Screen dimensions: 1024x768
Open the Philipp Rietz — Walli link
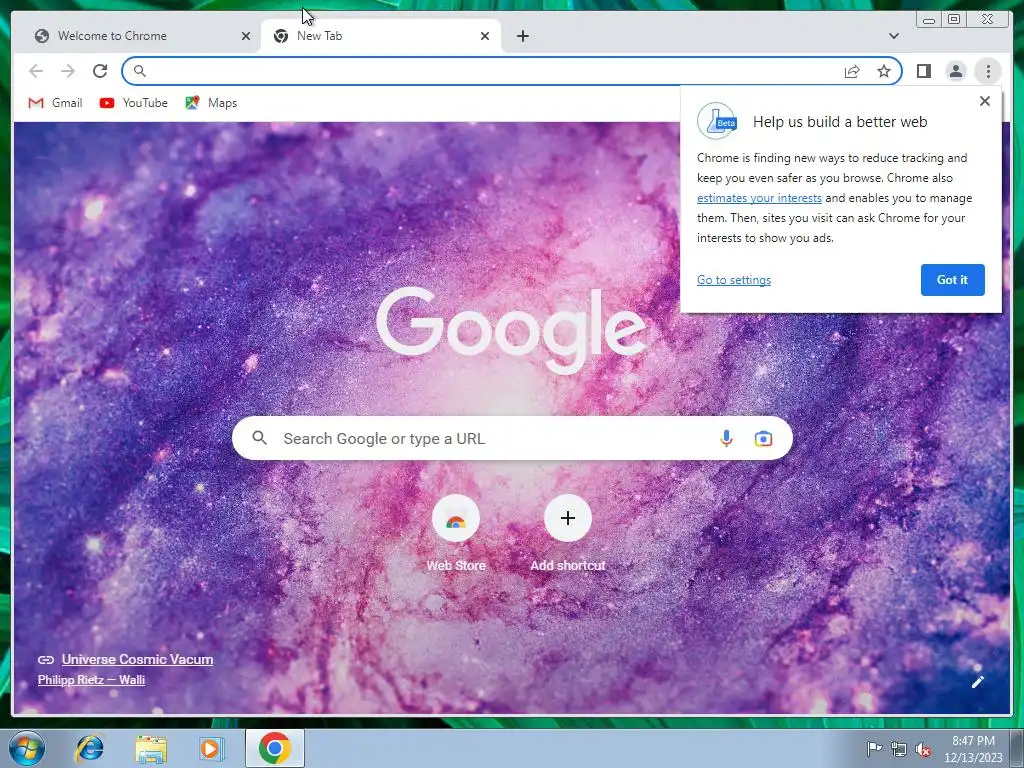coord(91,679)
